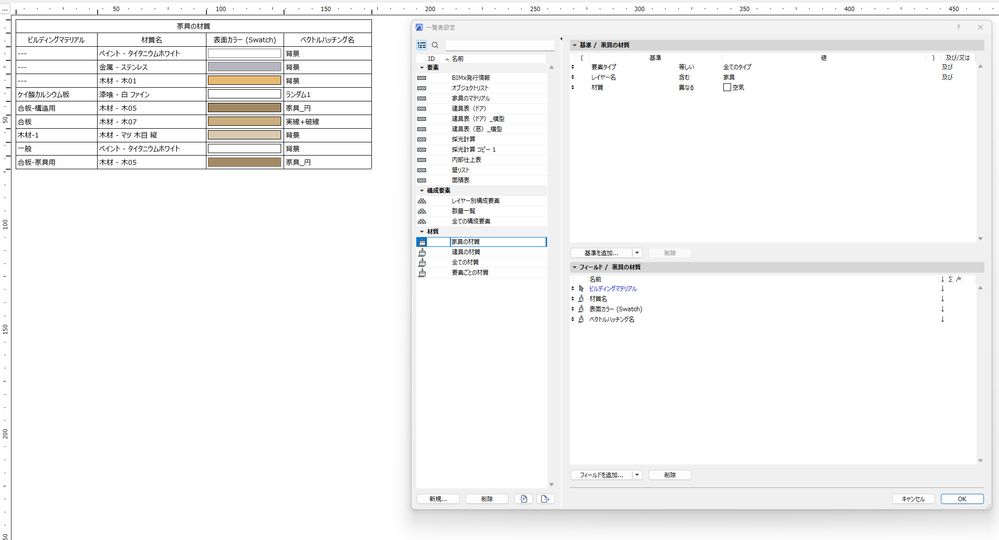Image resolution: width=999 pixels, height=540 pixels.
Task: Click the 漆喰 - 白 ファイン table cell
Action: [x=152, y=94]
